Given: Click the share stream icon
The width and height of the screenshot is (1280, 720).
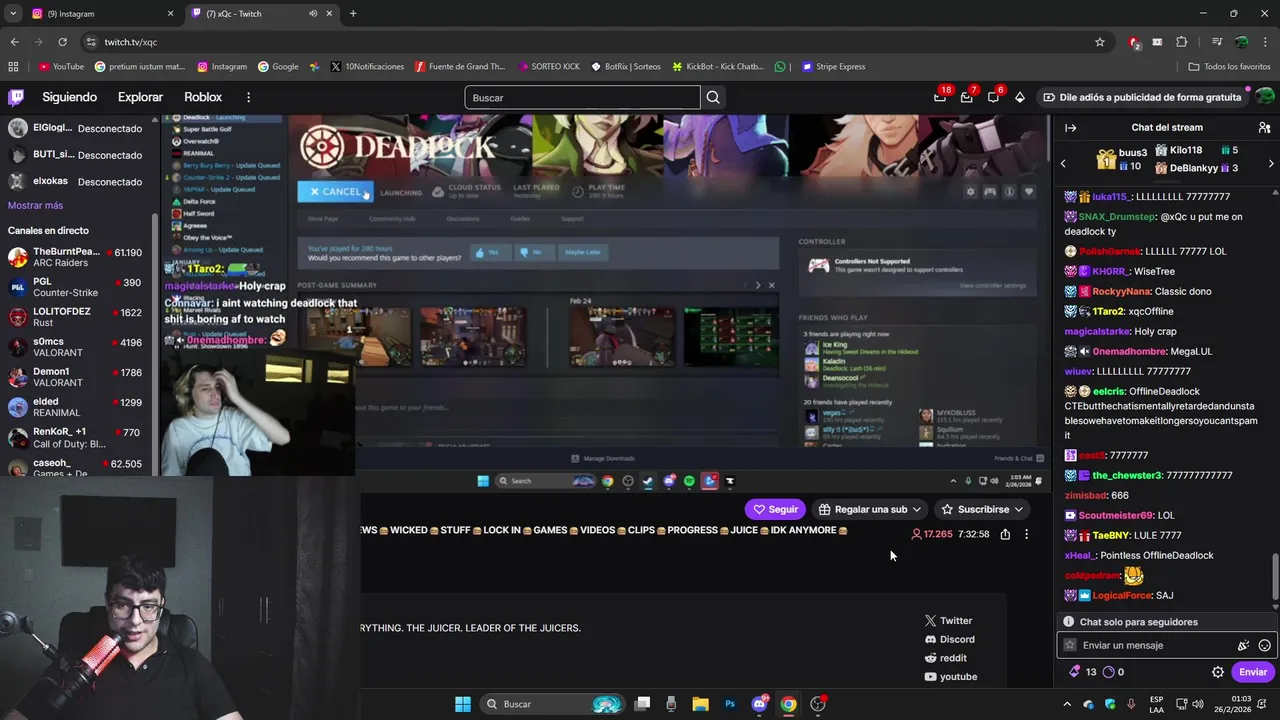Looking at the screenshot, I should [x=1005, y=534].
